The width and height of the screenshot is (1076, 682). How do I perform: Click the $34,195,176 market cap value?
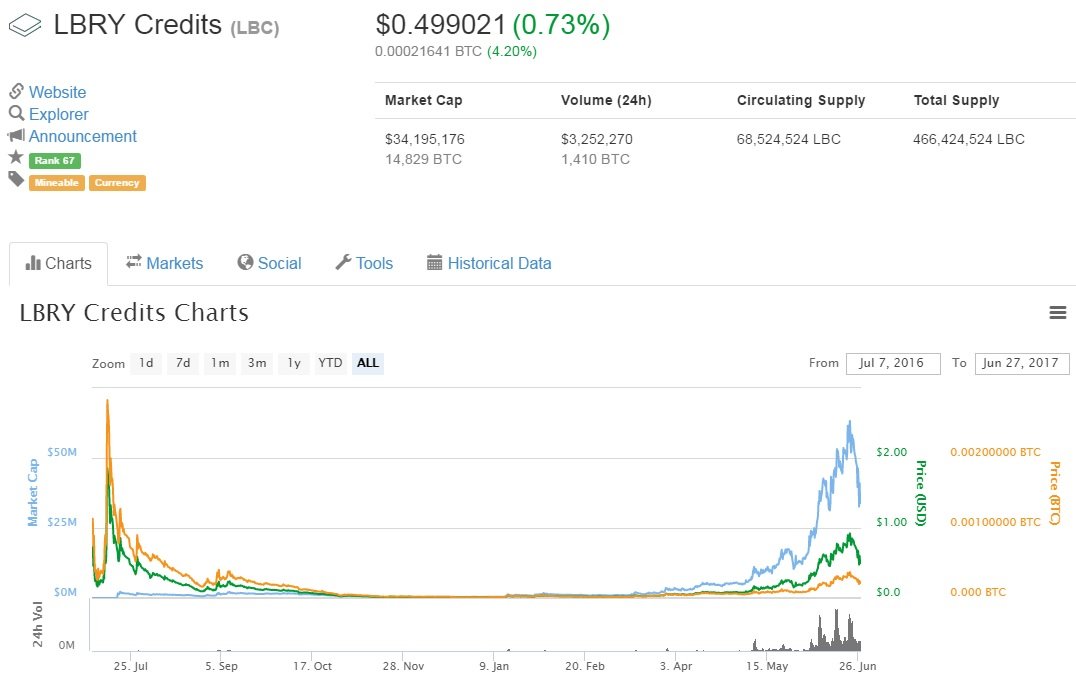coord(425,139)
